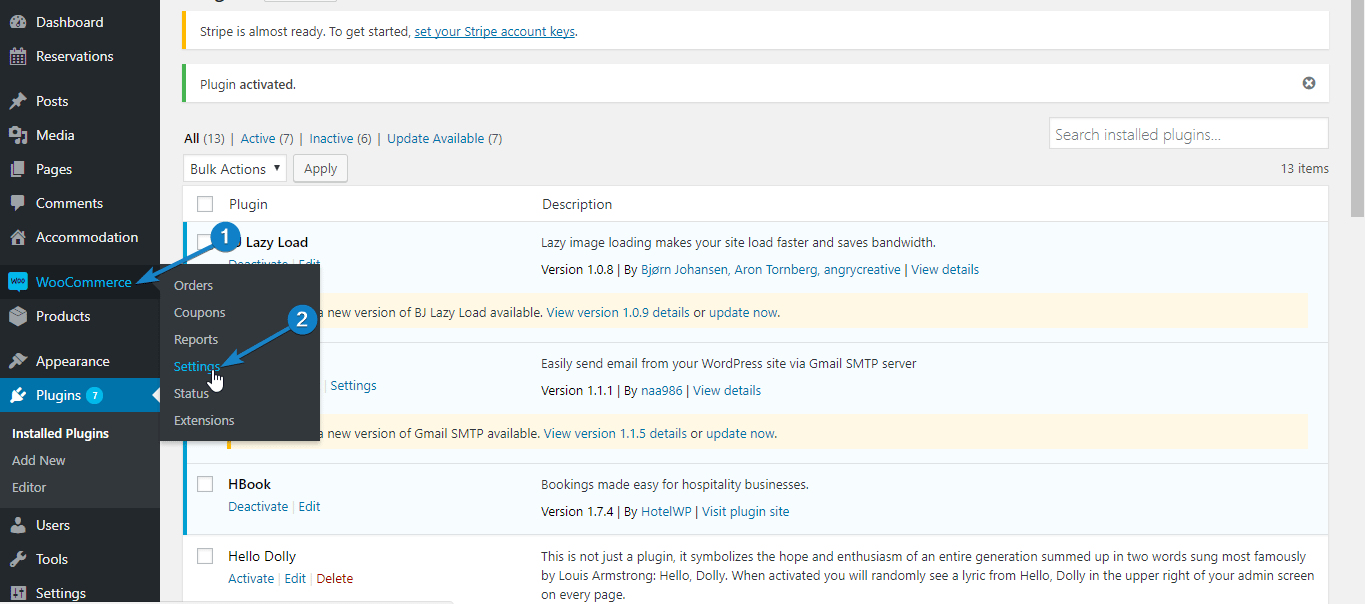Visit the HBook plugin site link
Viewport: 1365px width, 604px height.
(x=745, y=511)
